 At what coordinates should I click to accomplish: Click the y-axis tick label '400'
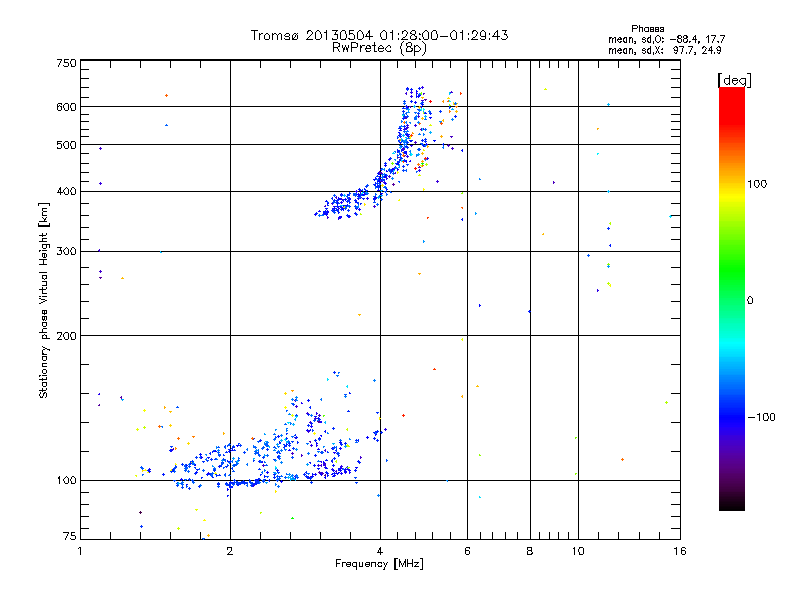67,191
